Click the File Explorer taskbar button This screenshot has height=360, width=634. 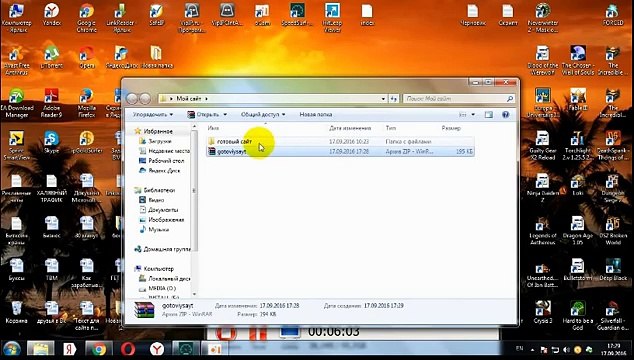click(40, 349)
